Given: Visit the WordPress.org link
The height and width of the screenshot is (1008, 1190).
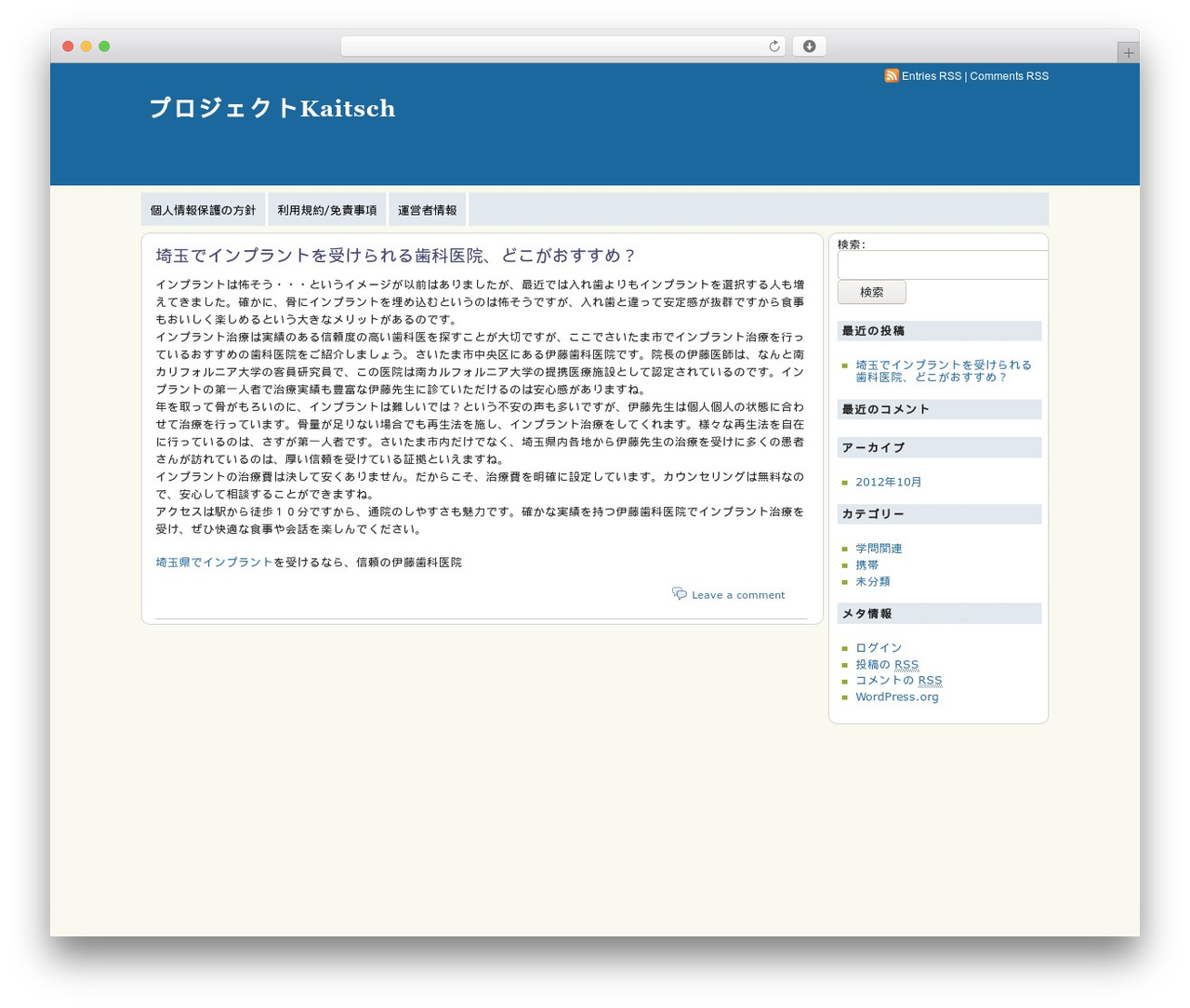Looking at the screenshot, I should [x=897, y=697].
